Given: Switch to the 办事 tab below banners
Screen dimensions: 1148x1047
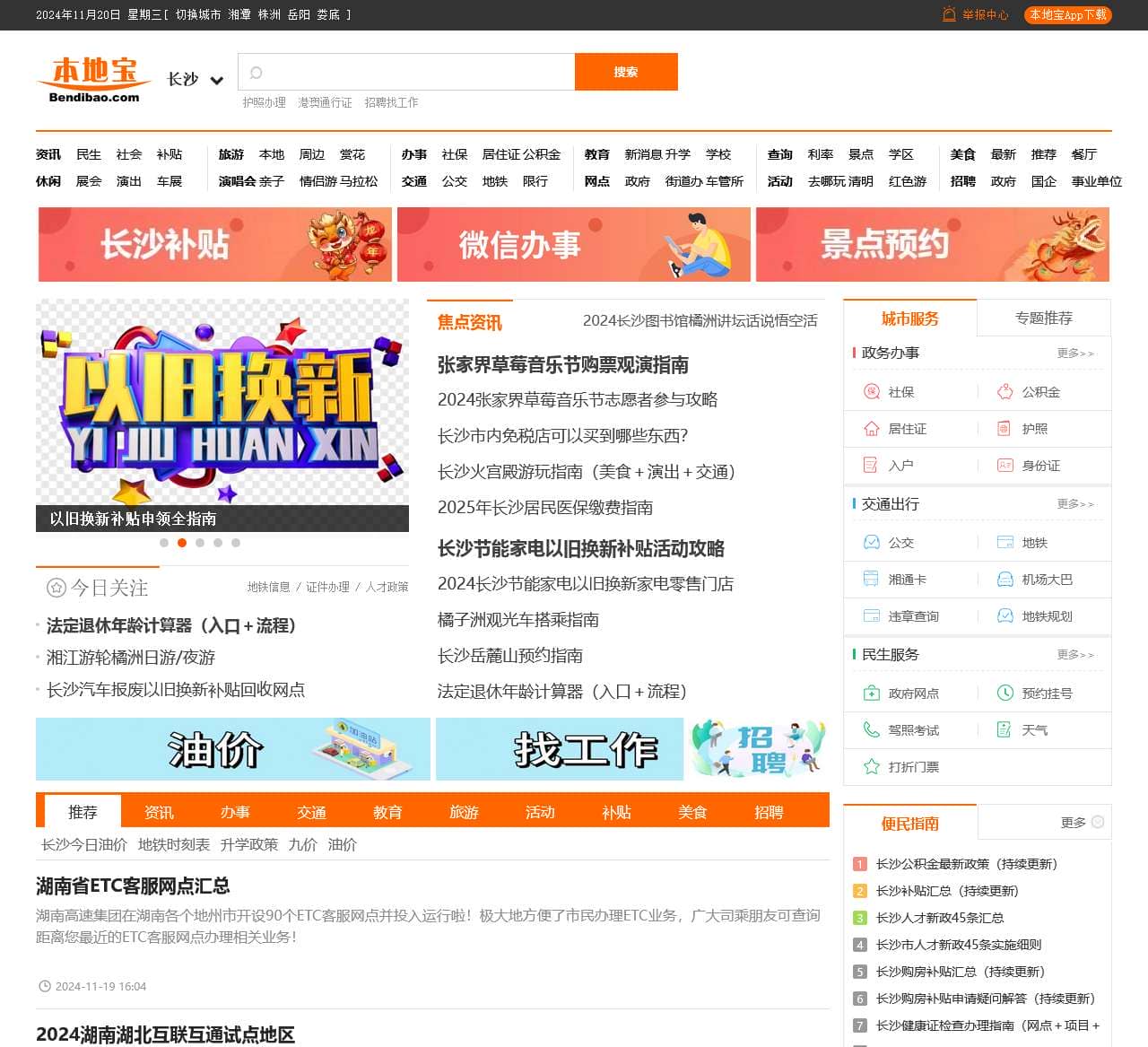Looking at the screenshot, I should [235, 812].
